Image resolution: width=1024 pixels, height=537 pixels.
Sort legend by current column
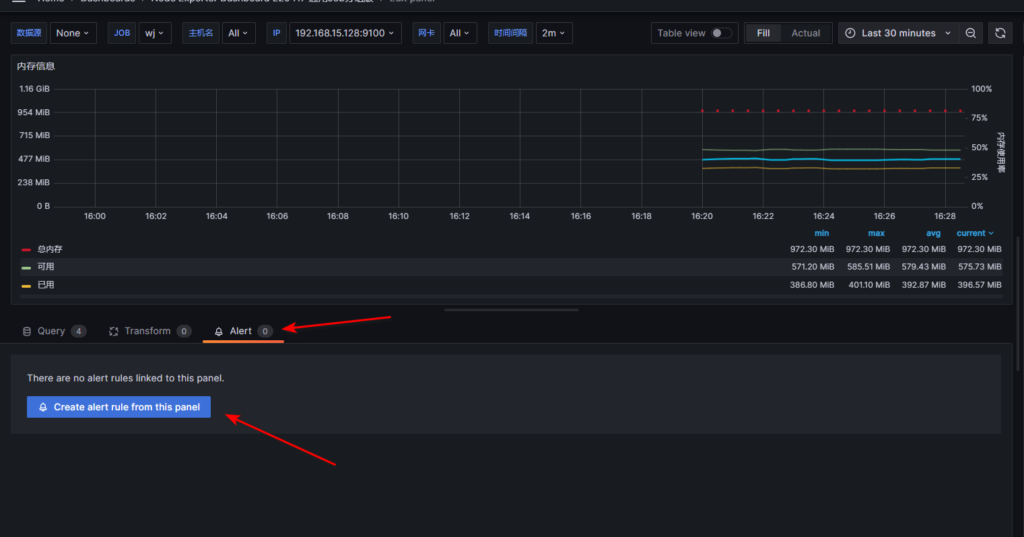976,233
